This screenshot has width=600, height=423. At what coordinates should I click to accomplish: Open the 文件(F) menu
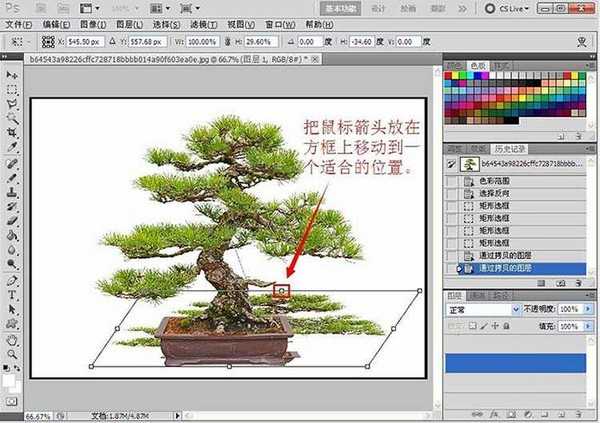(18, 24)
